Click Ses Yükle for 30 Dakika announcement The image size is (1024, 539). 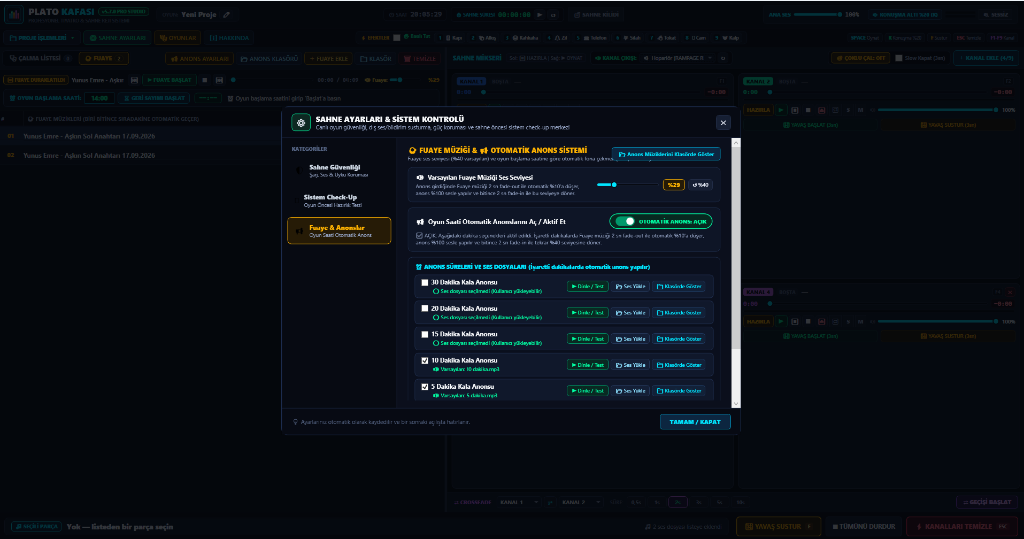point(631,286)
